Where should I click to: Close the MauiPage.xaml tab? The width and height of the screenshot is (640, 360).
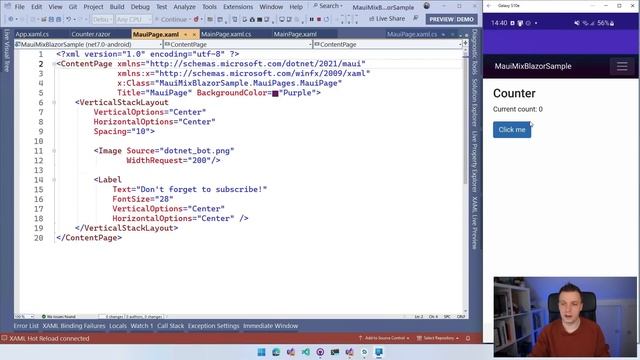point(194,34)
